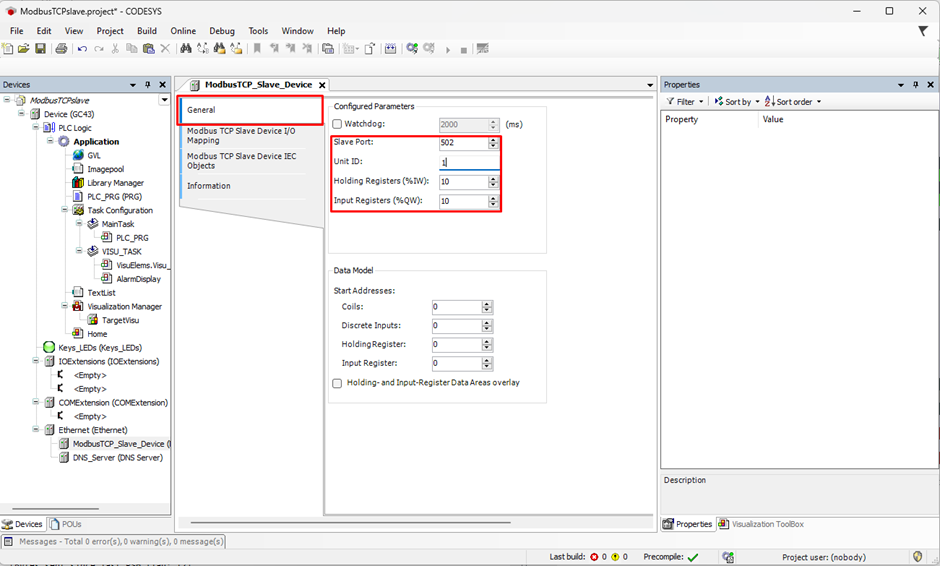Click the Undo arrow icon
Image resolution: width=940 pixels, height=566 pixels.
82,49
